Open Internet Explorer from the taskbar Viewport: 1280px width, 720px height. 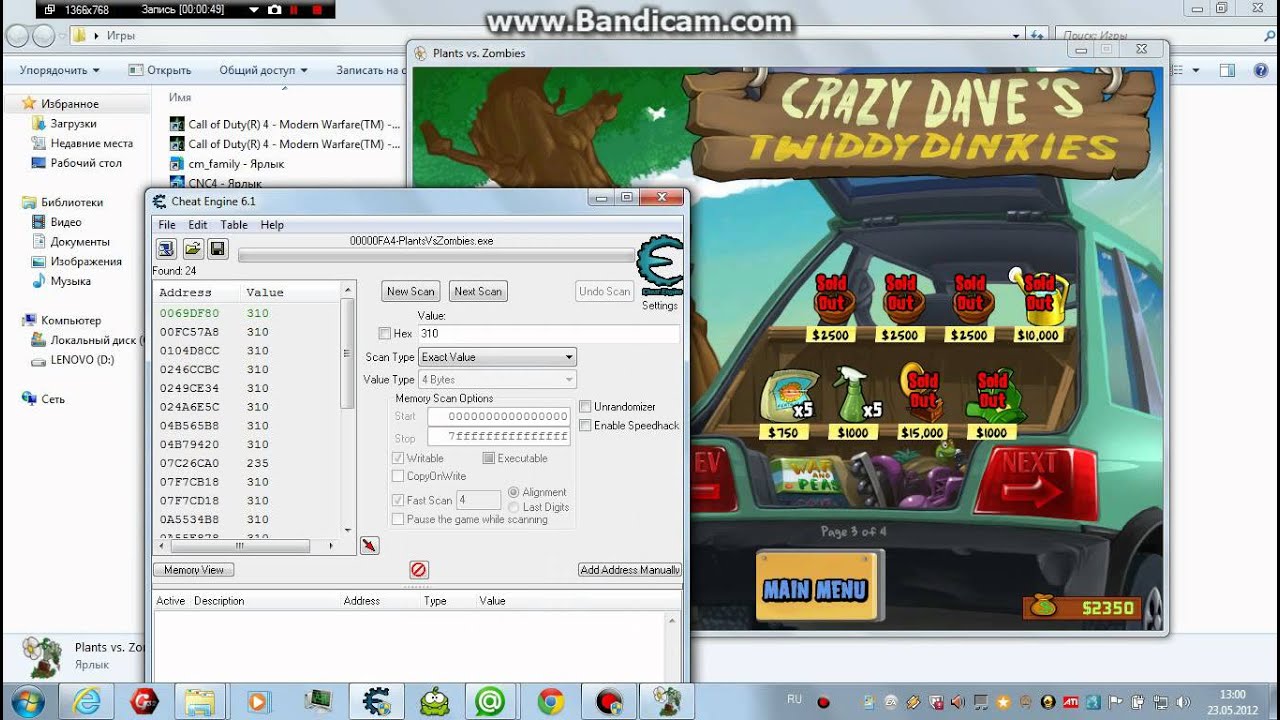(87, 701)
